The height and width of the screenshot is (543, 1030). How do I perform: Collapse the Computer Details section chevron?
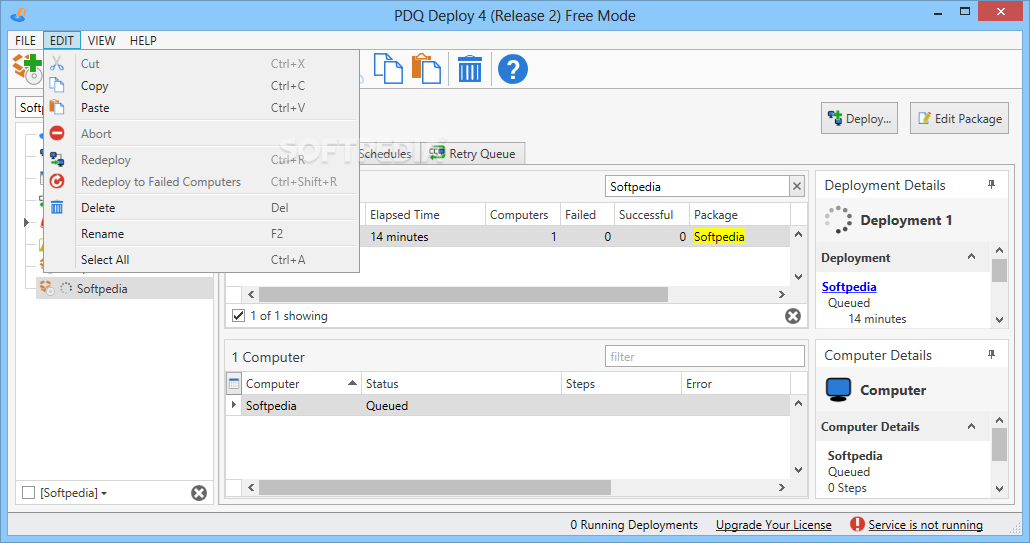(972, 426)
